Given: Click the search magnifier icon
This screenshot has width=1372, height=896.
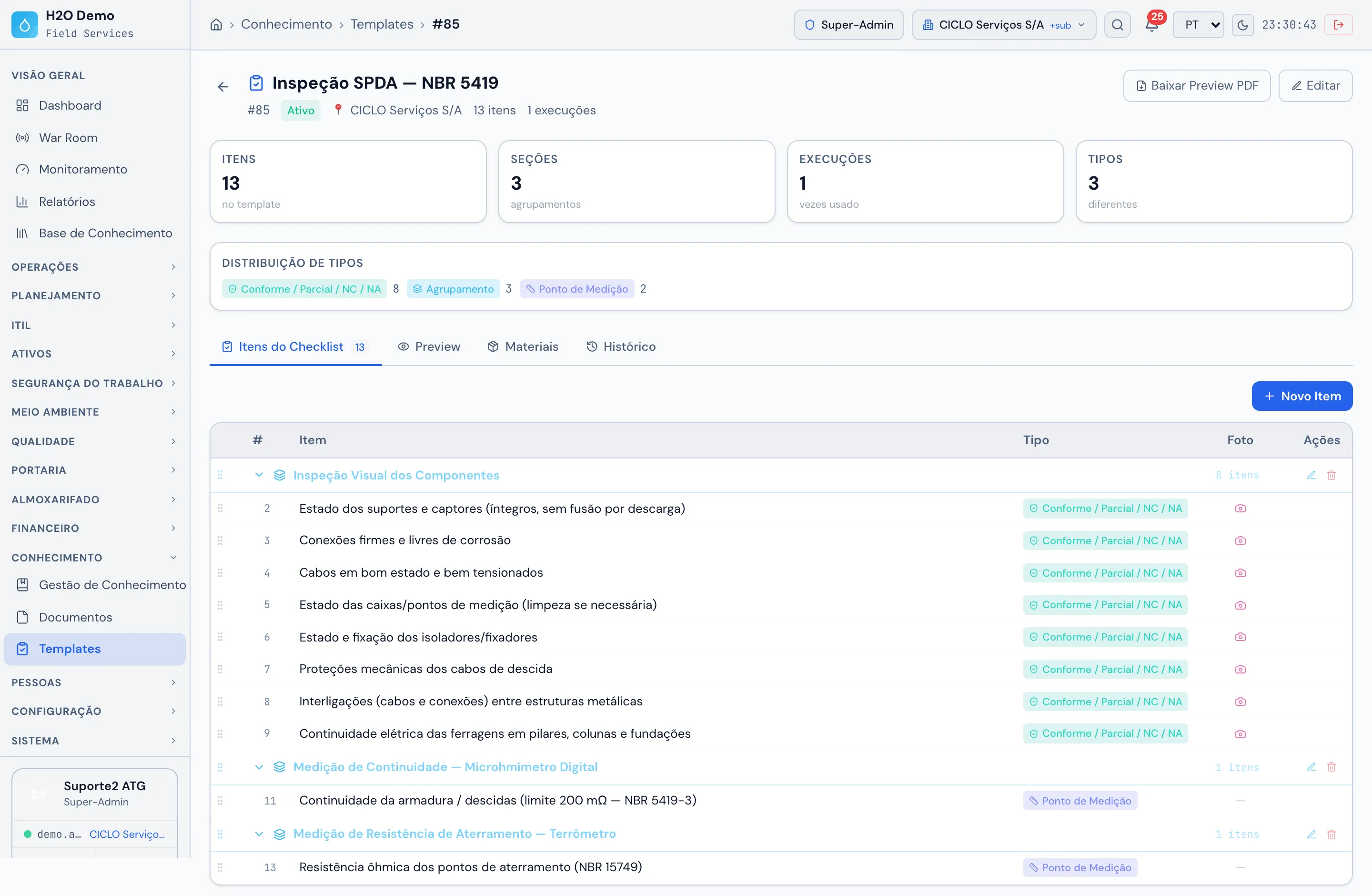Looking at the screenshot, I should (1117, 25).
